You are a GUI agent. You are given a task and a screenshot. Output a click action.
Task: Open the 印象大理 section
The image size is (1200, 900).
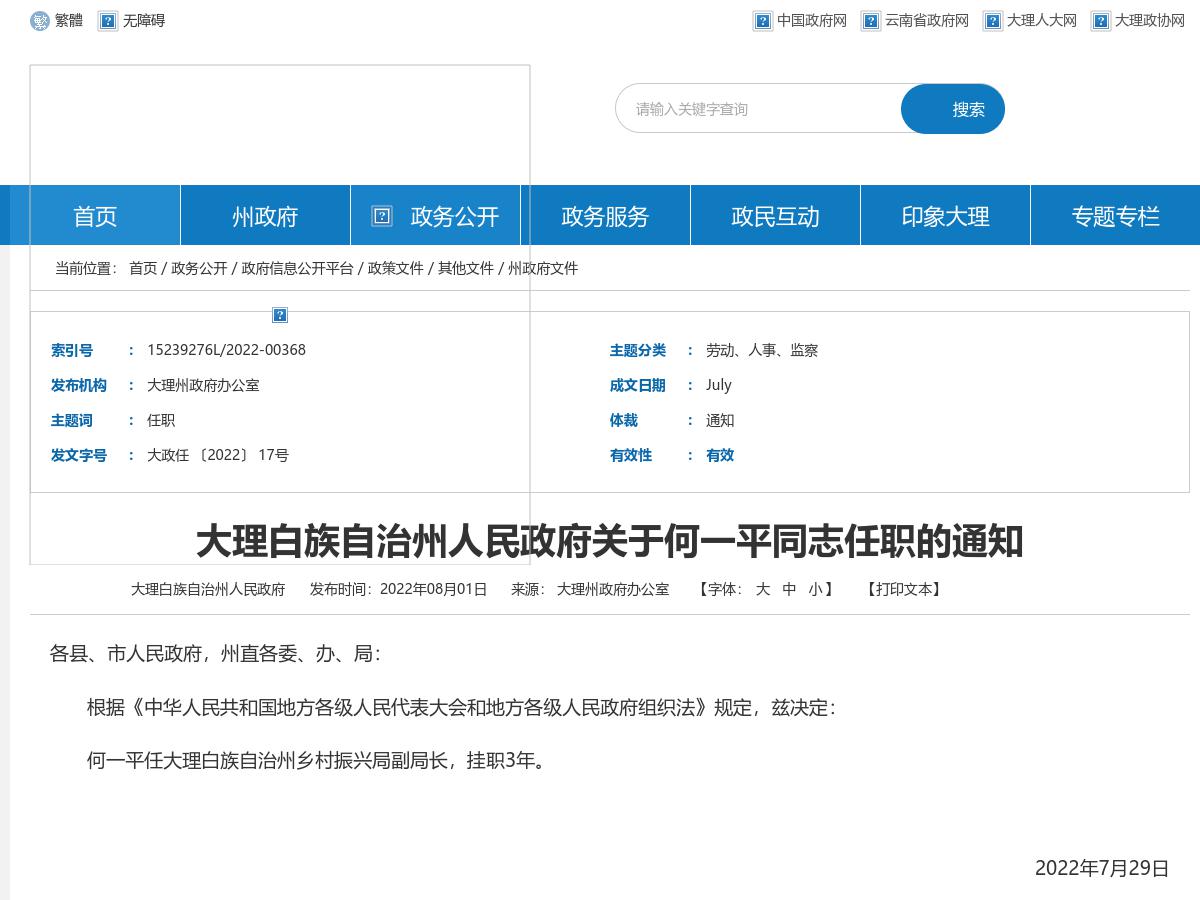point(945,215)
